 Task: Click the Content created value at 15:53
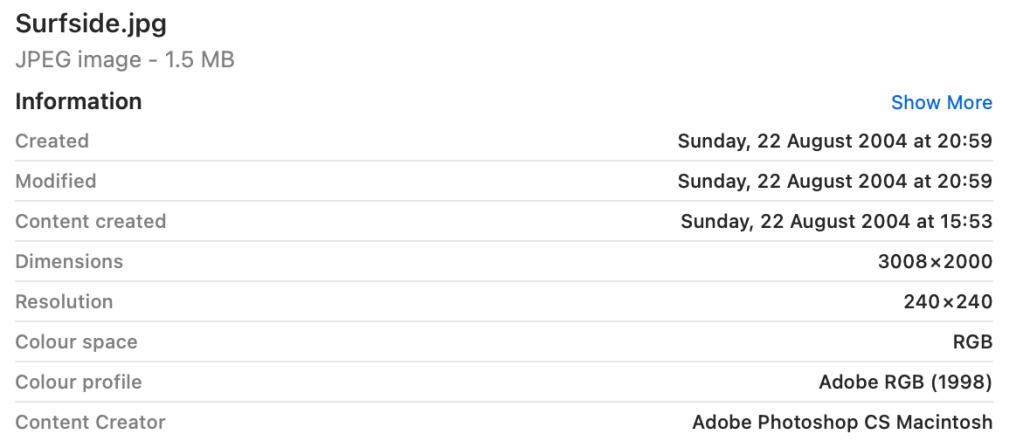click(x=837, y=221)
